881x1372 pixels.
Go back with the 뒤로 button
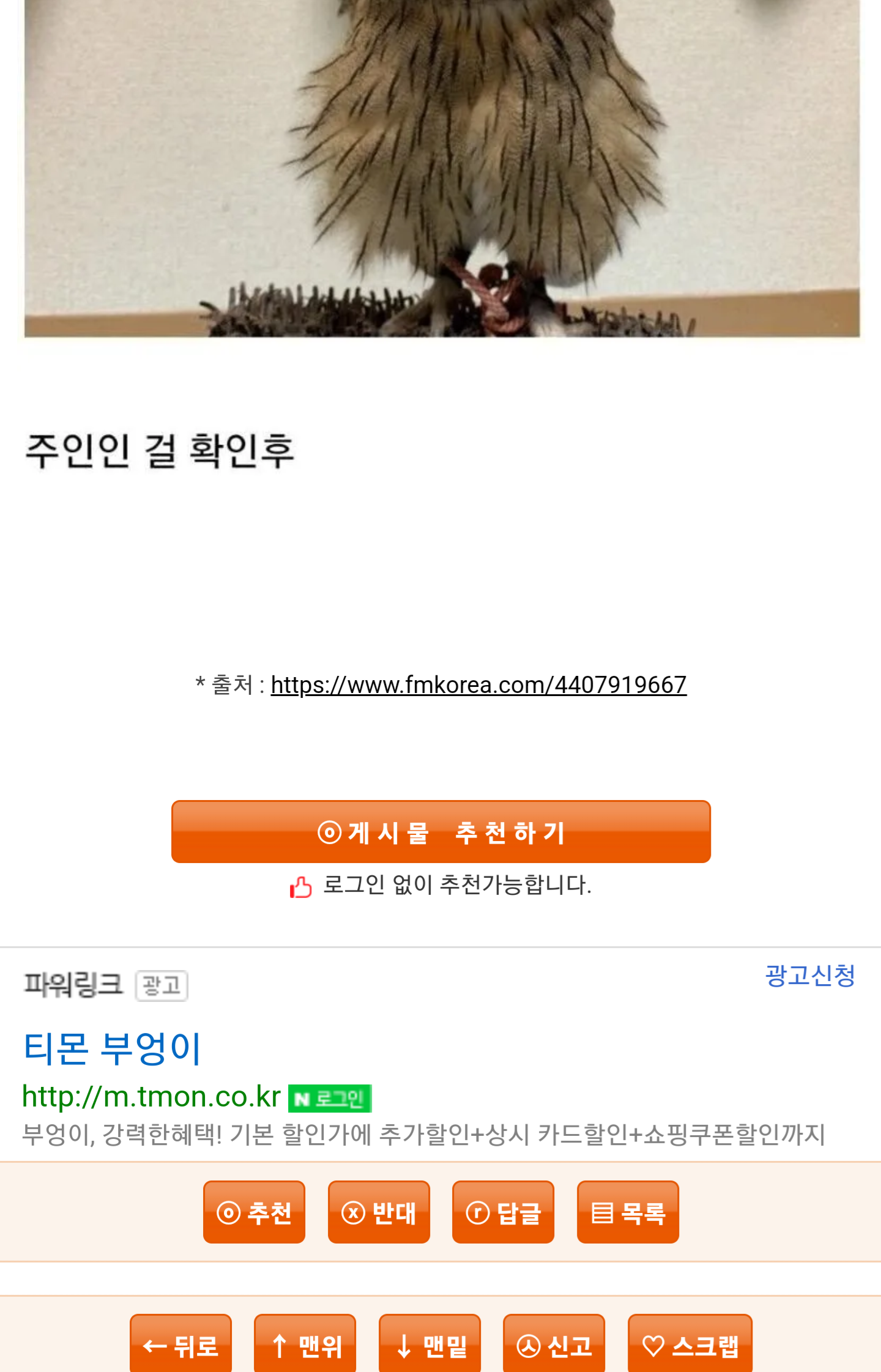[180, 1343]
